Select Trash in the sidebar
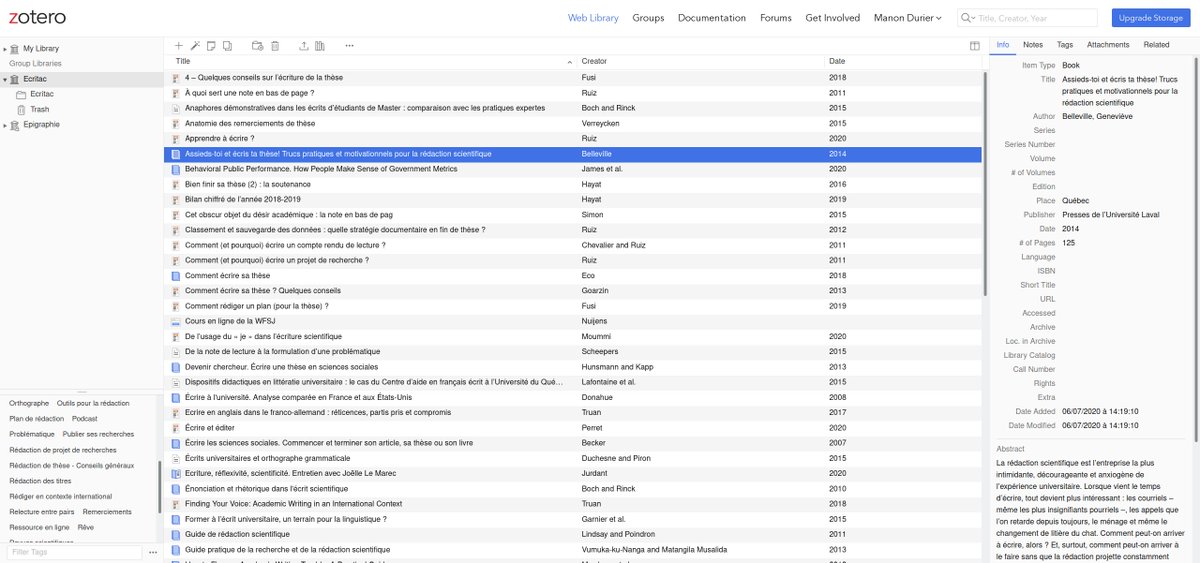The image size is (1200, 563). click(x=81, y=109)
